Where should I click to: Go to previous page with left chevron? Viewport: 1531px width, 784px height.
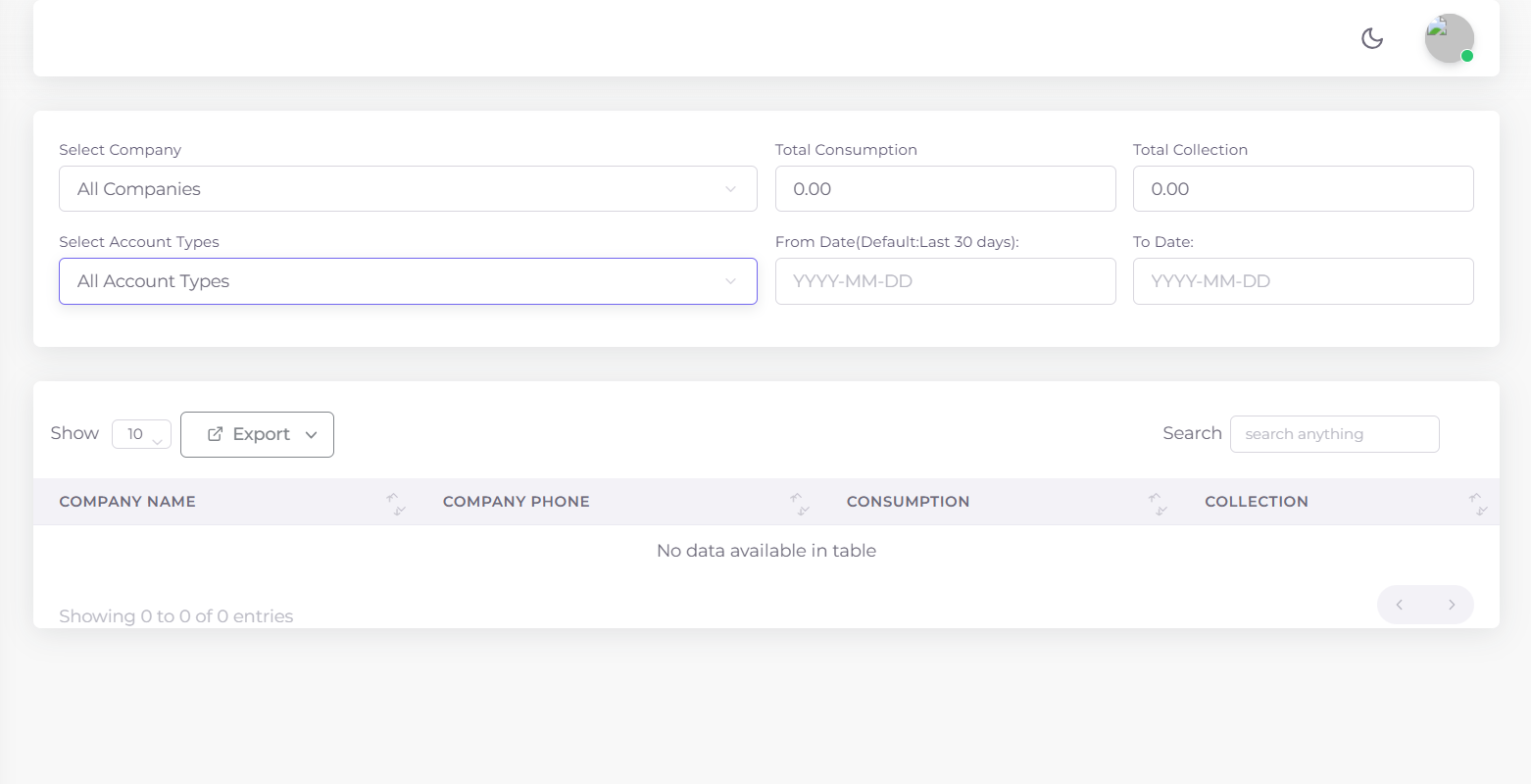point(1399,605)
